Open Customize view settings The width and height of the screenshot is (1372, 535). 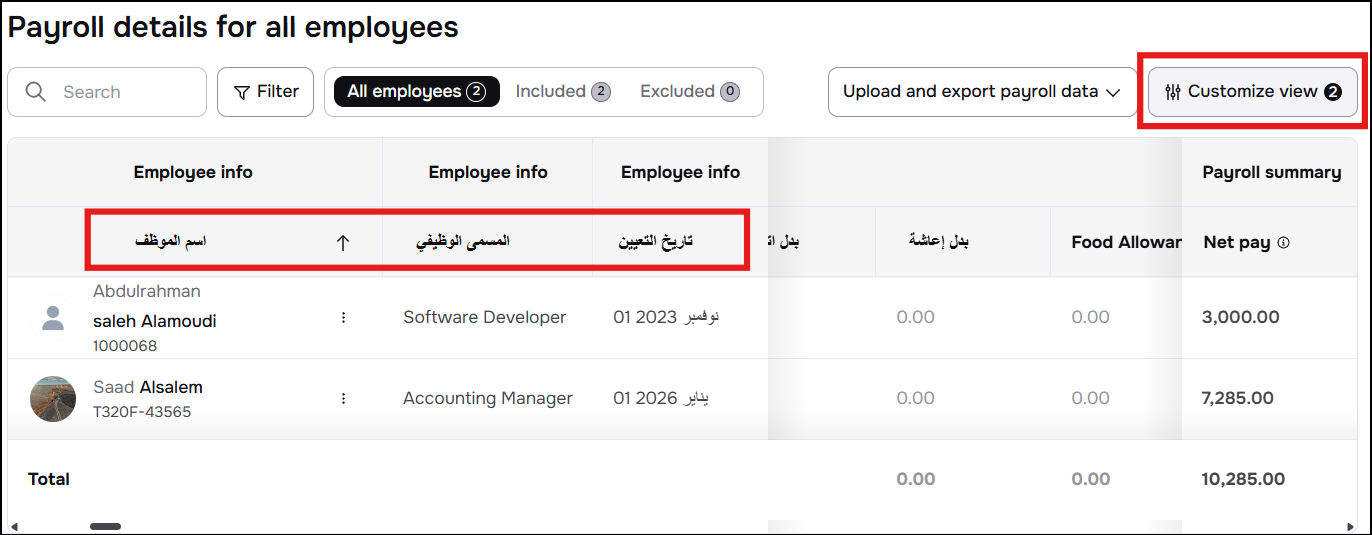[1253, 92]
